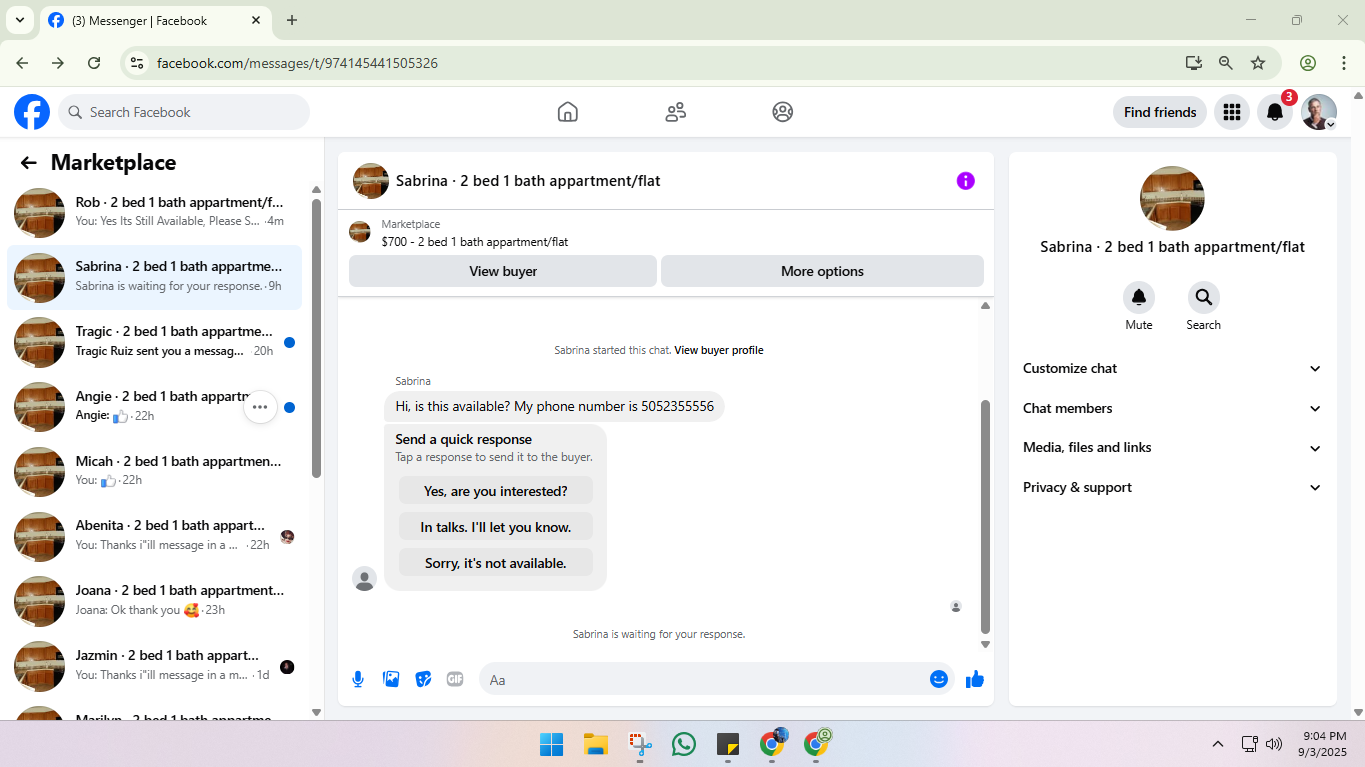Open Angie's conversation
This screenshot has height=767, width=1365.
click(x=155, y=407)
